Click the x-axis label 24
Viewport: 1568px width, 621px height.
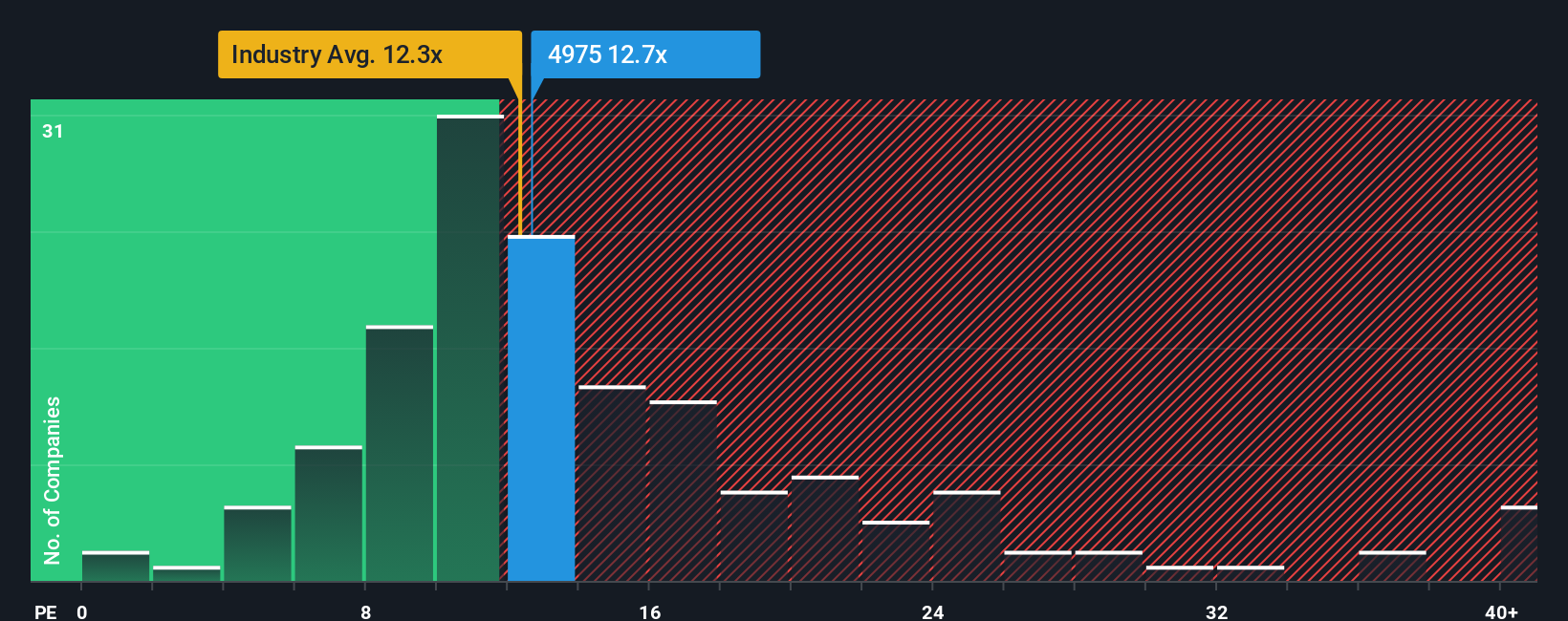tap(933, 611)
